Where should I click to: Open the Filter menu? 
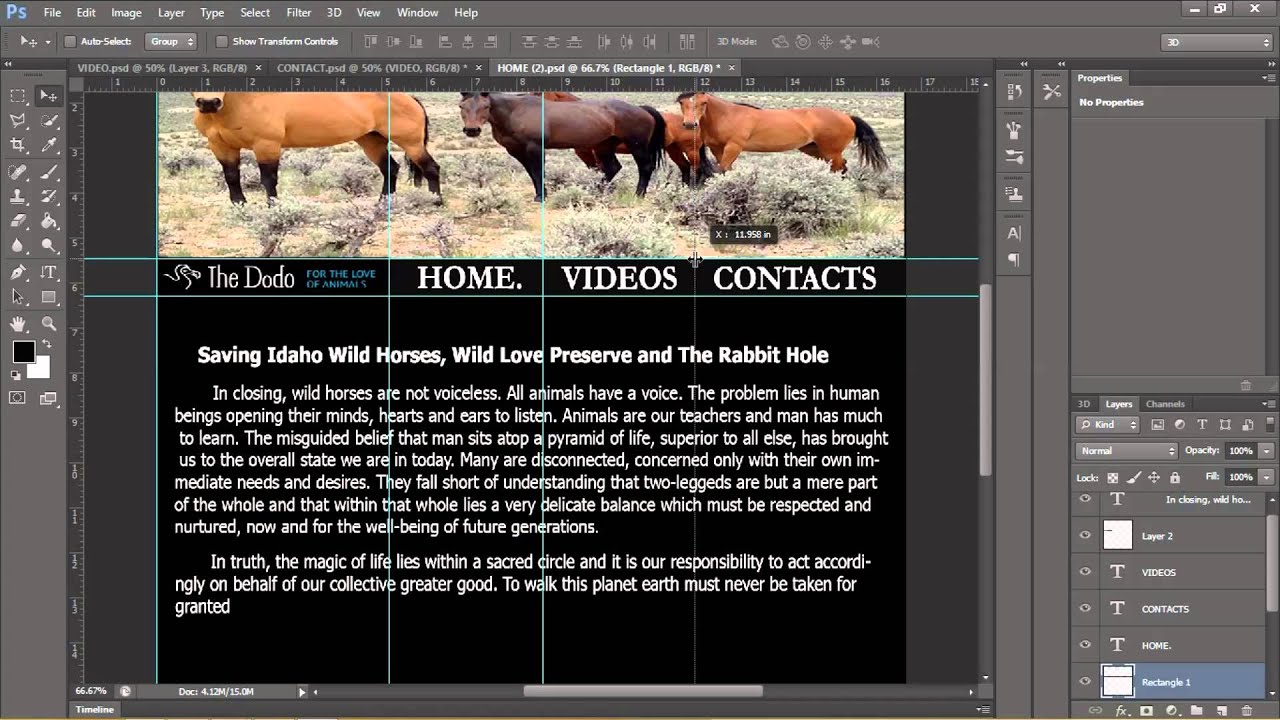pos(298,13)
